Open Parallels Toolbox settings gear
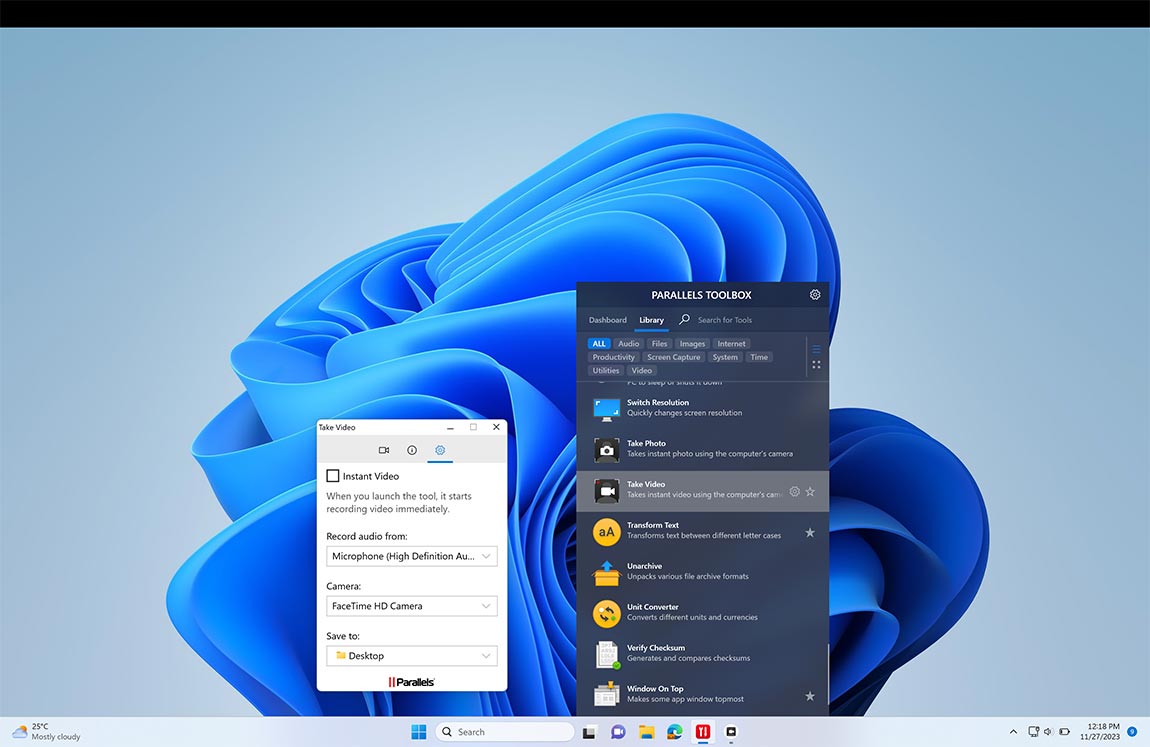Screen dimensions: 1150x747 [815, 295]
